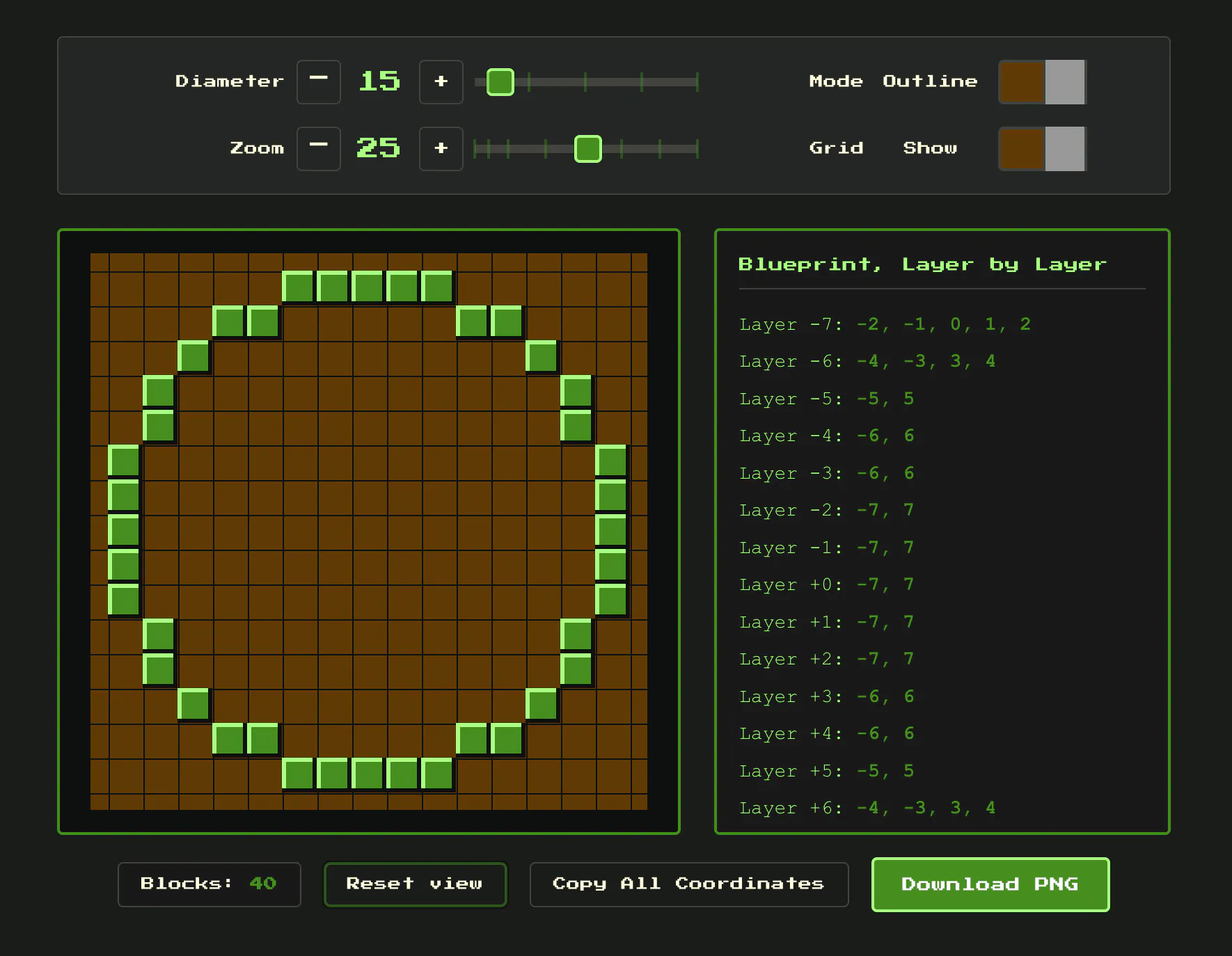Click the Grid label
The image size is (1232, 956).
tap(836, 149)
